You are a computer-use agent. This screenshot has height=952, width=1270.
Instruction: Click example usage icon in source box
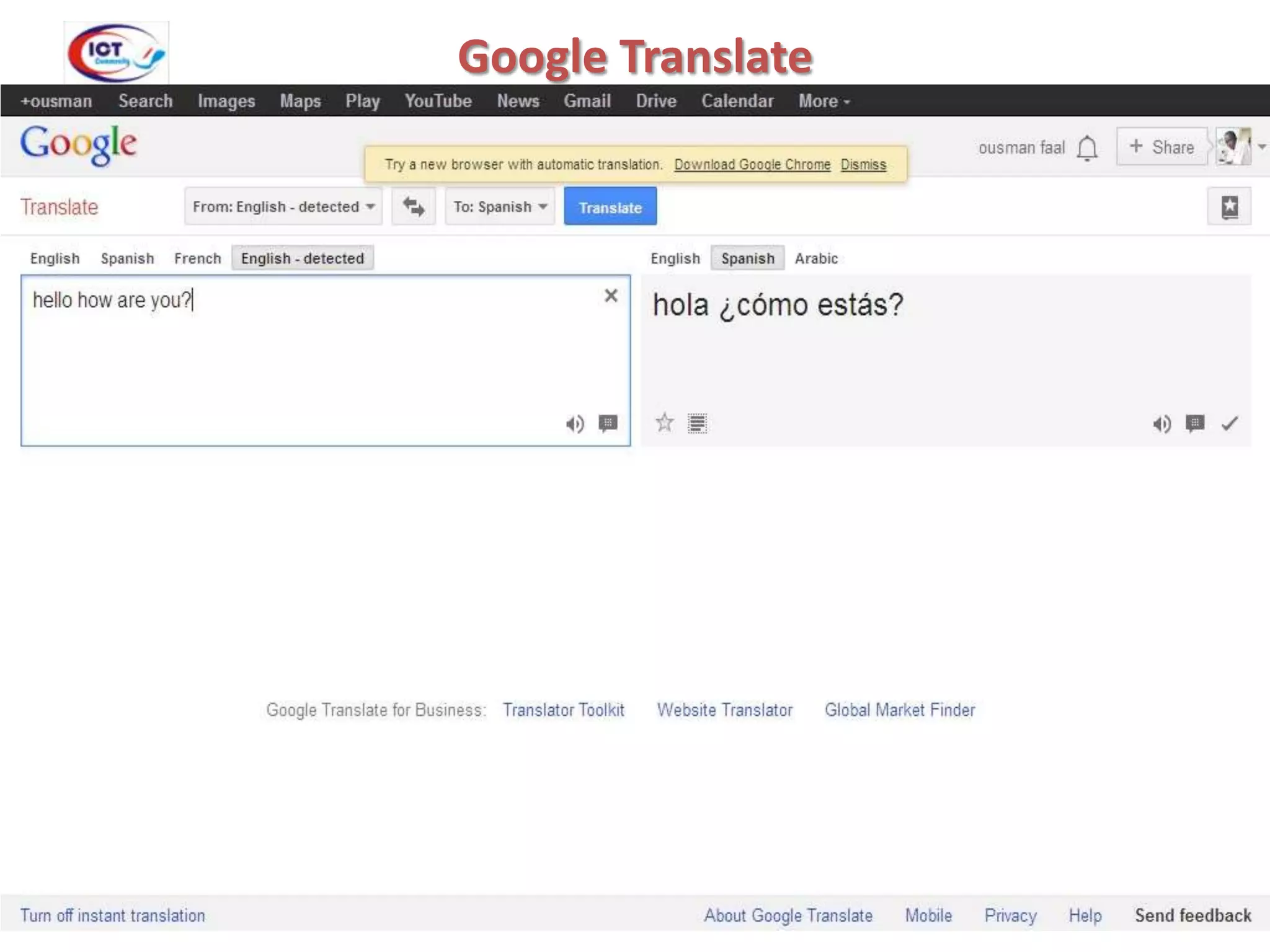click(x=608, y=423)
